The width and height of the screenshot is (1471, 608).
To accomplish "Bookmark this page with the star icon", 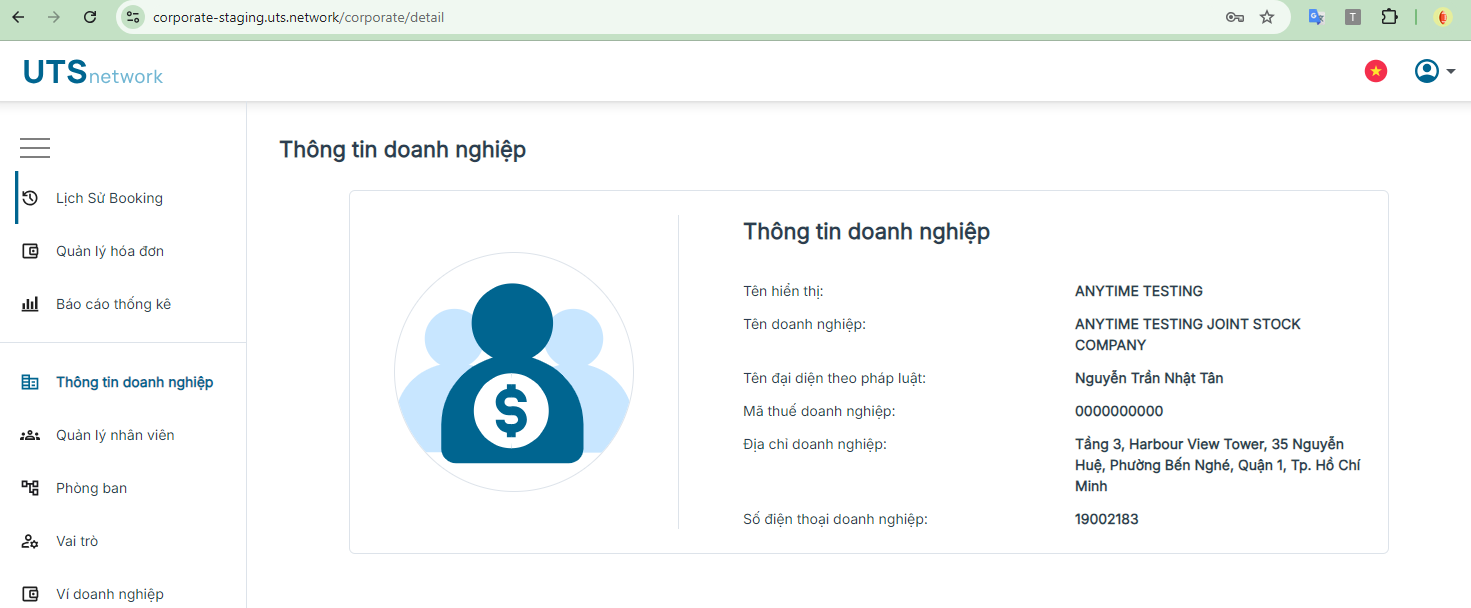I will [1267, 17].
